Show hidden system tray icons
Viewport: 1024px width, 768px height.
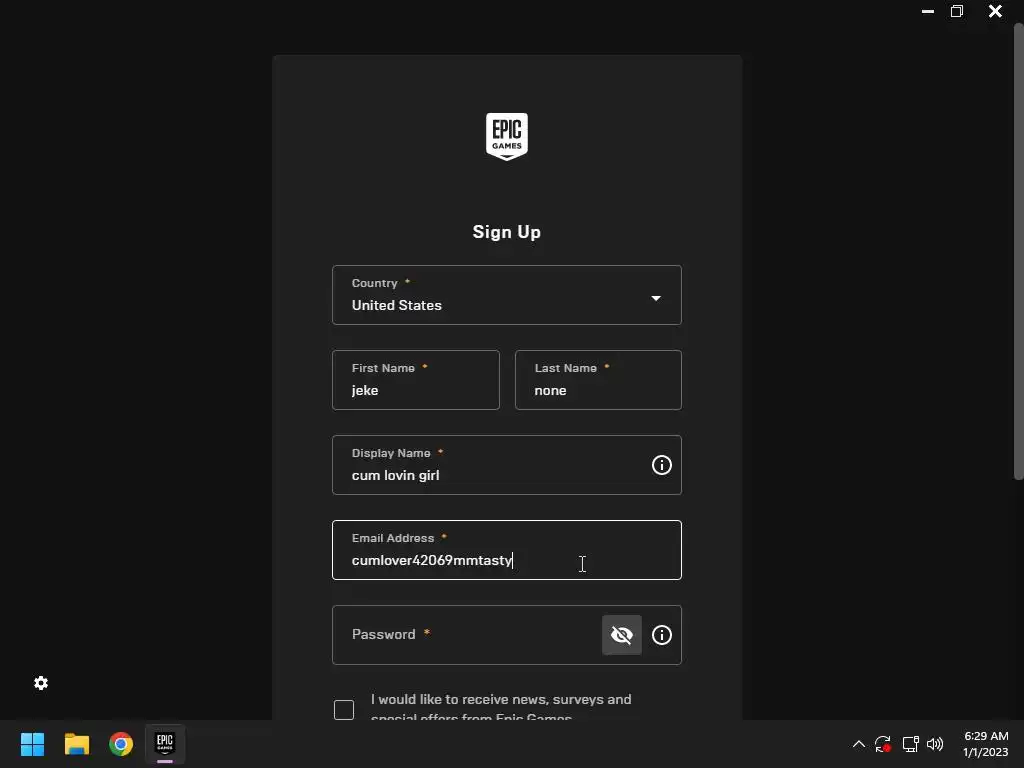(859, 744)
